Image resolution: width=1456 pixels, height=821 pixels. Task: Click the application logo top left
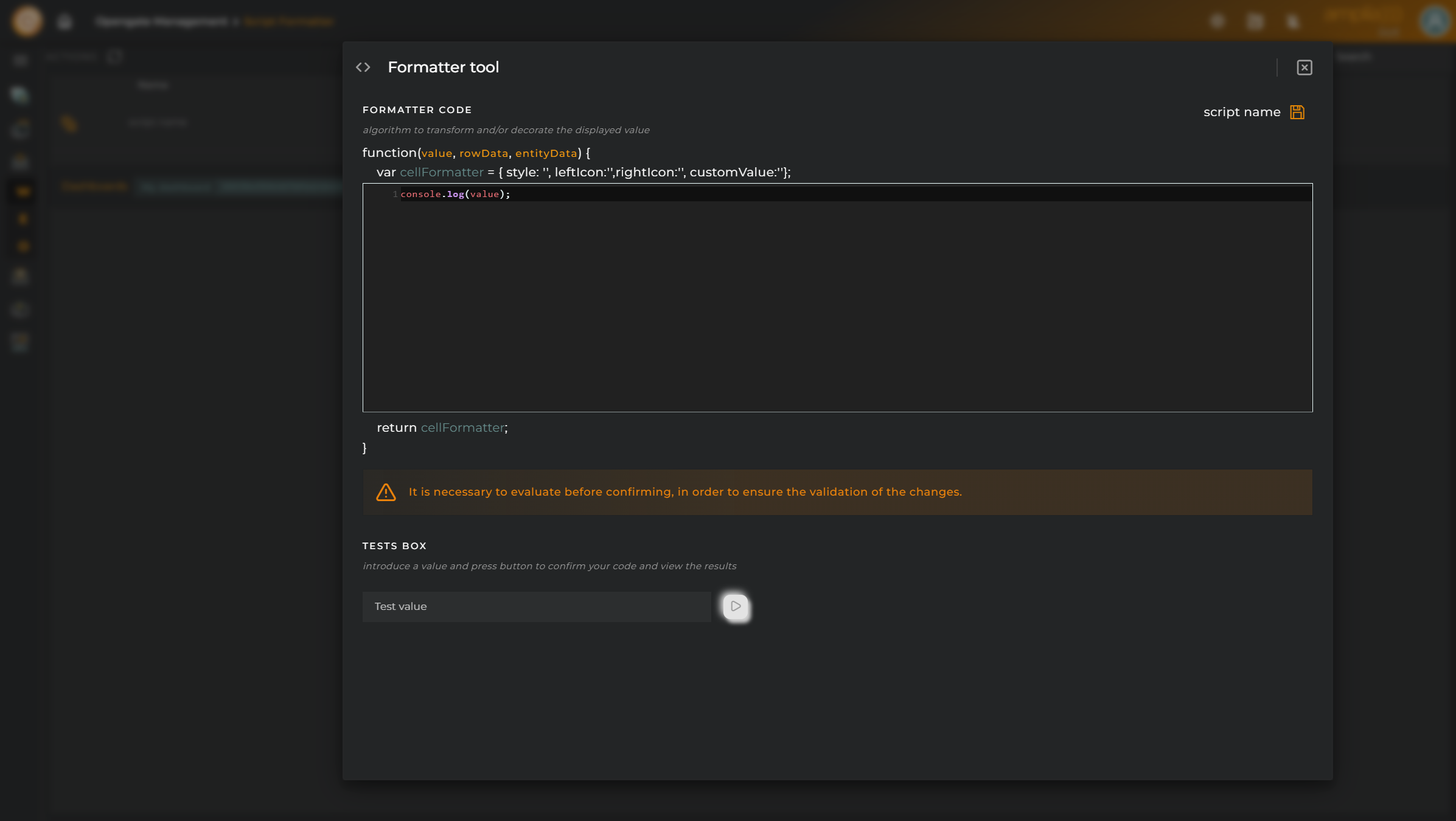(27, 21)
